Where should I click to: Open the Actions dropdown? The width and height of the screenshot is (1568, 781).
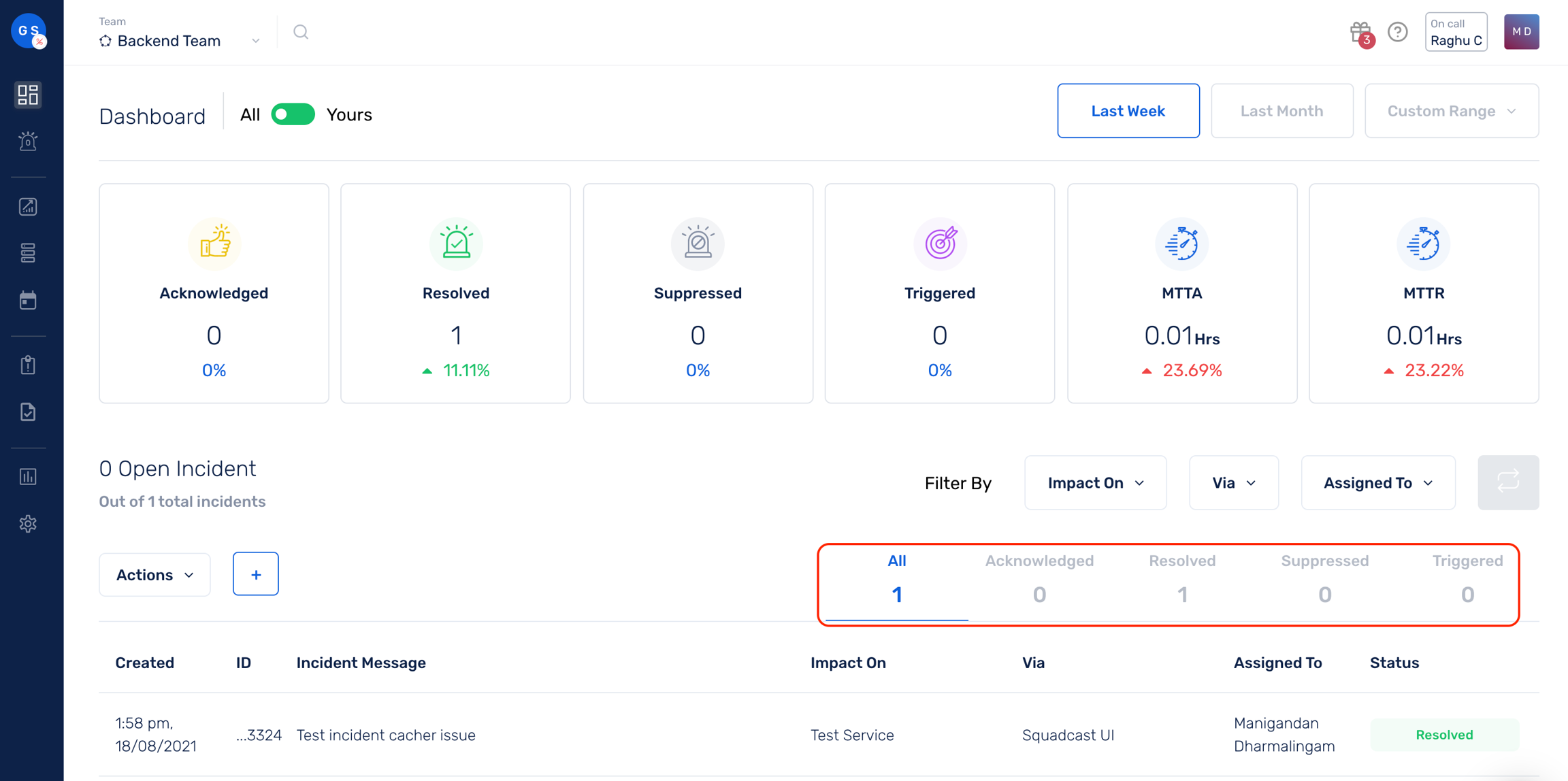[154, 574]
